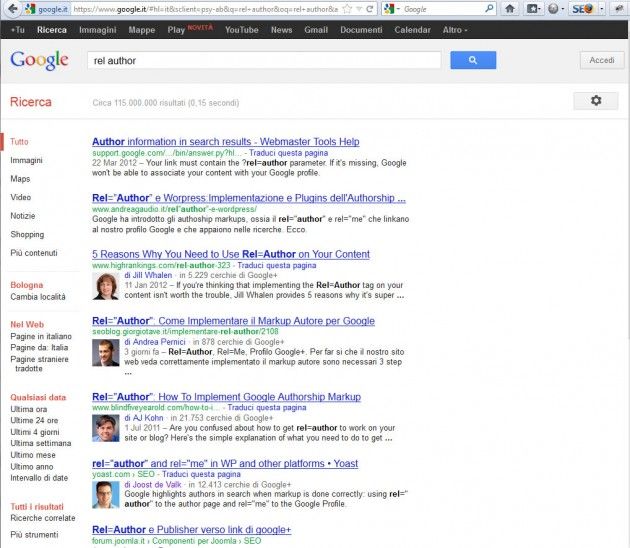Open Calendar in Google top bar
Viewport: 630px width, 548px height.
(x=412, y=30)
